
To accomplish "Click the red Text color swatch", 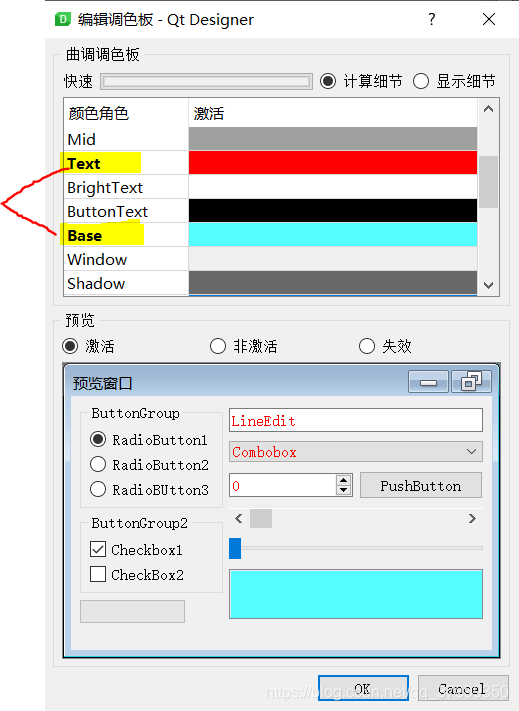I will coord(333,163).
